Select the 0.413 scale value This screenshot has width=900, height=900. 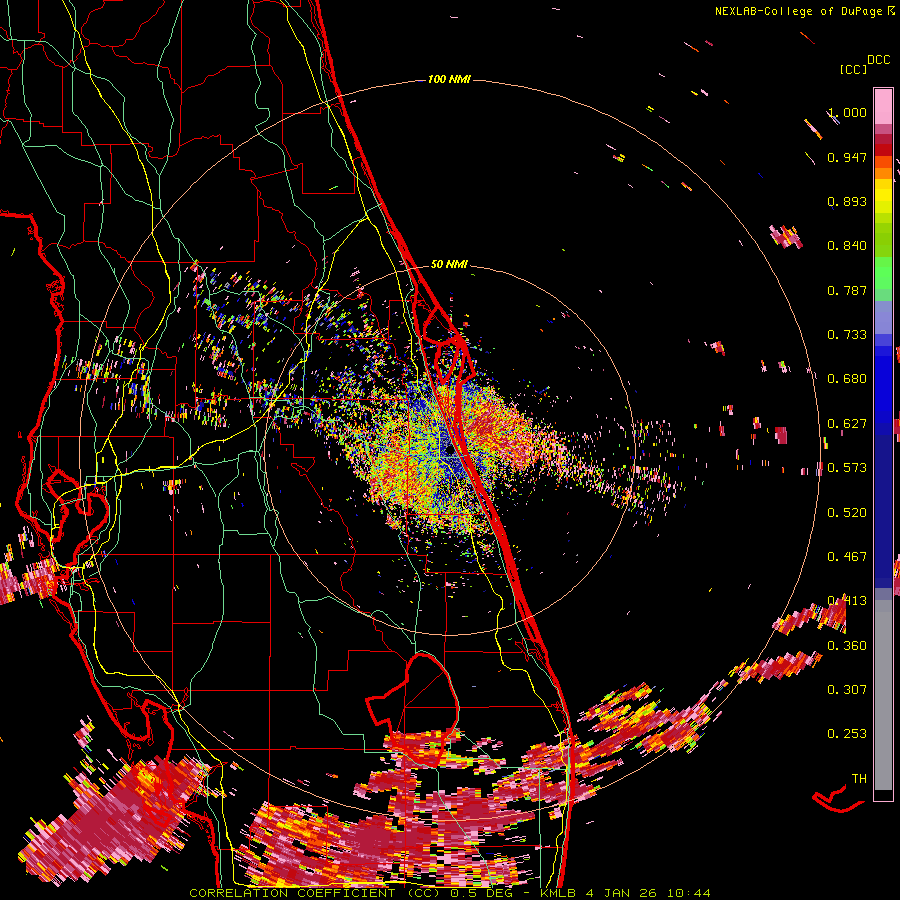coord(847,601)
